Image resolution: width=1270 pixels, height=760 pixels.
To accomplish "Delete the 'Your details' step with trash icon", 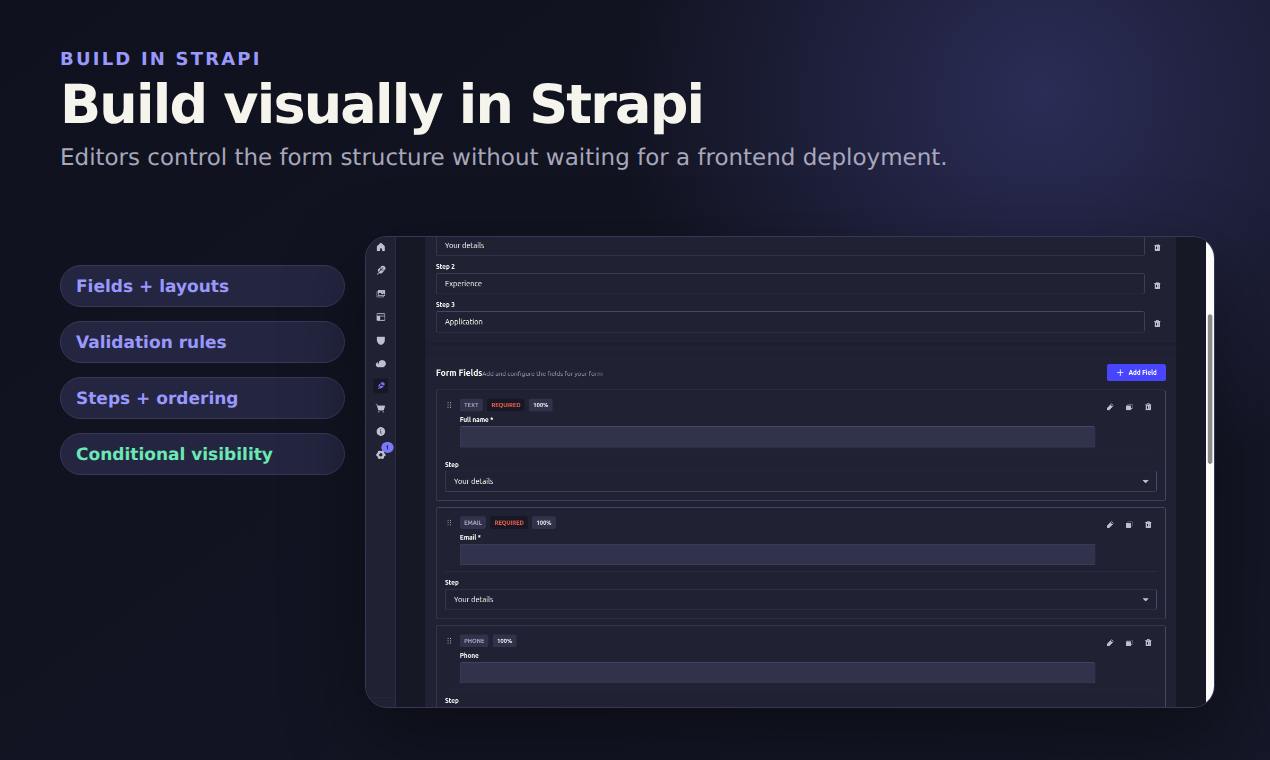I will pos(1157,247).
